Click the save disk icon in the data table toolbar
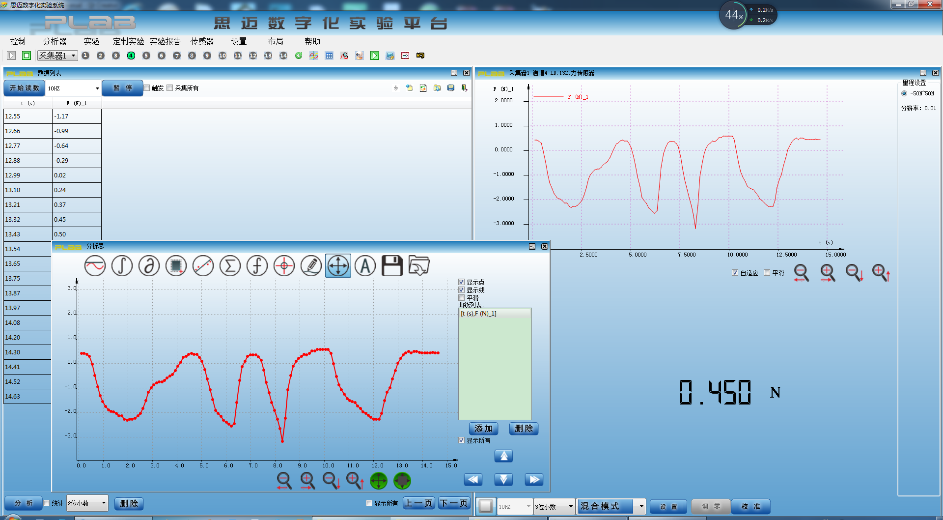Viewport: 943px width, 520px height. pyautogui.click(x=450, y=88)
